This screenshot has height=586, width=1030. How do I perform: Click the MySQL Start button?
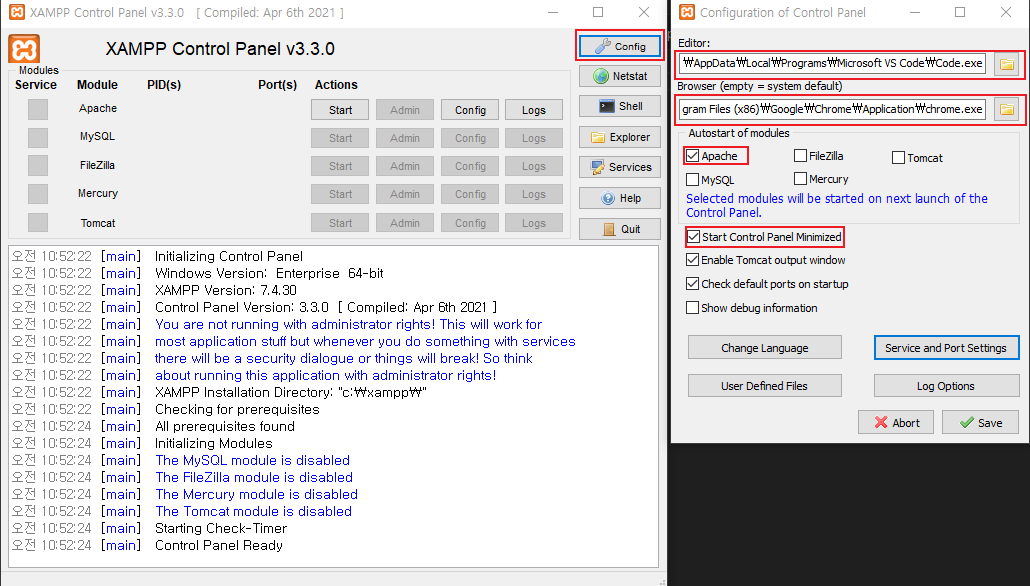340,139
